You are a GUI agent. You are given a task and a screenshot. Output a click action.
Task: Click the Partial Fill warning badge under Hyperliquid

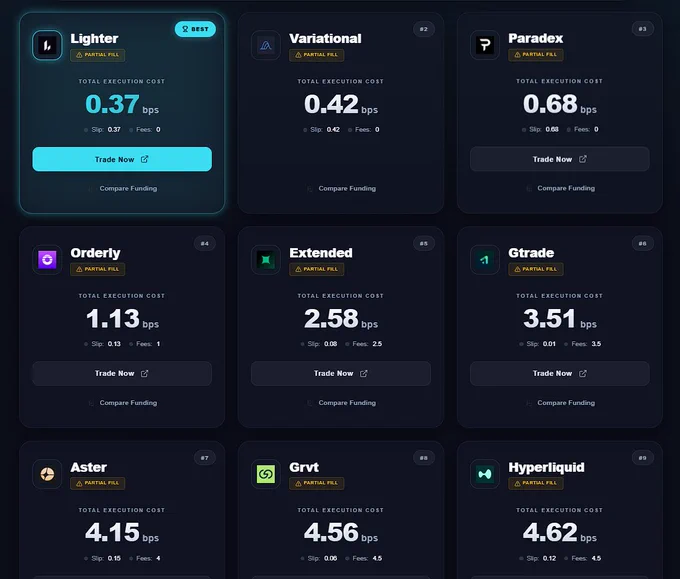(x=536, y=483)
